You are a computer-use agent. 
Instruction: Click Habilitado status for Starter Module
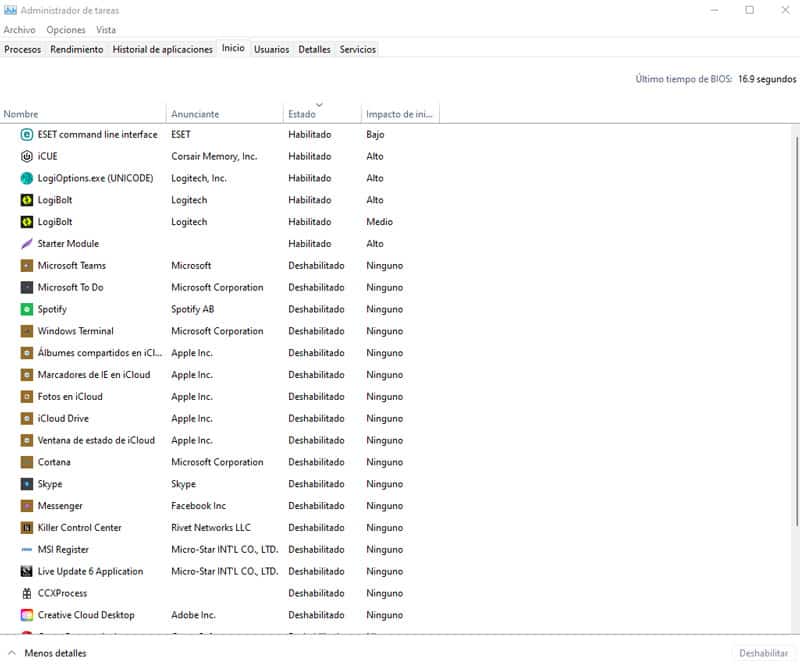[310, 244]
